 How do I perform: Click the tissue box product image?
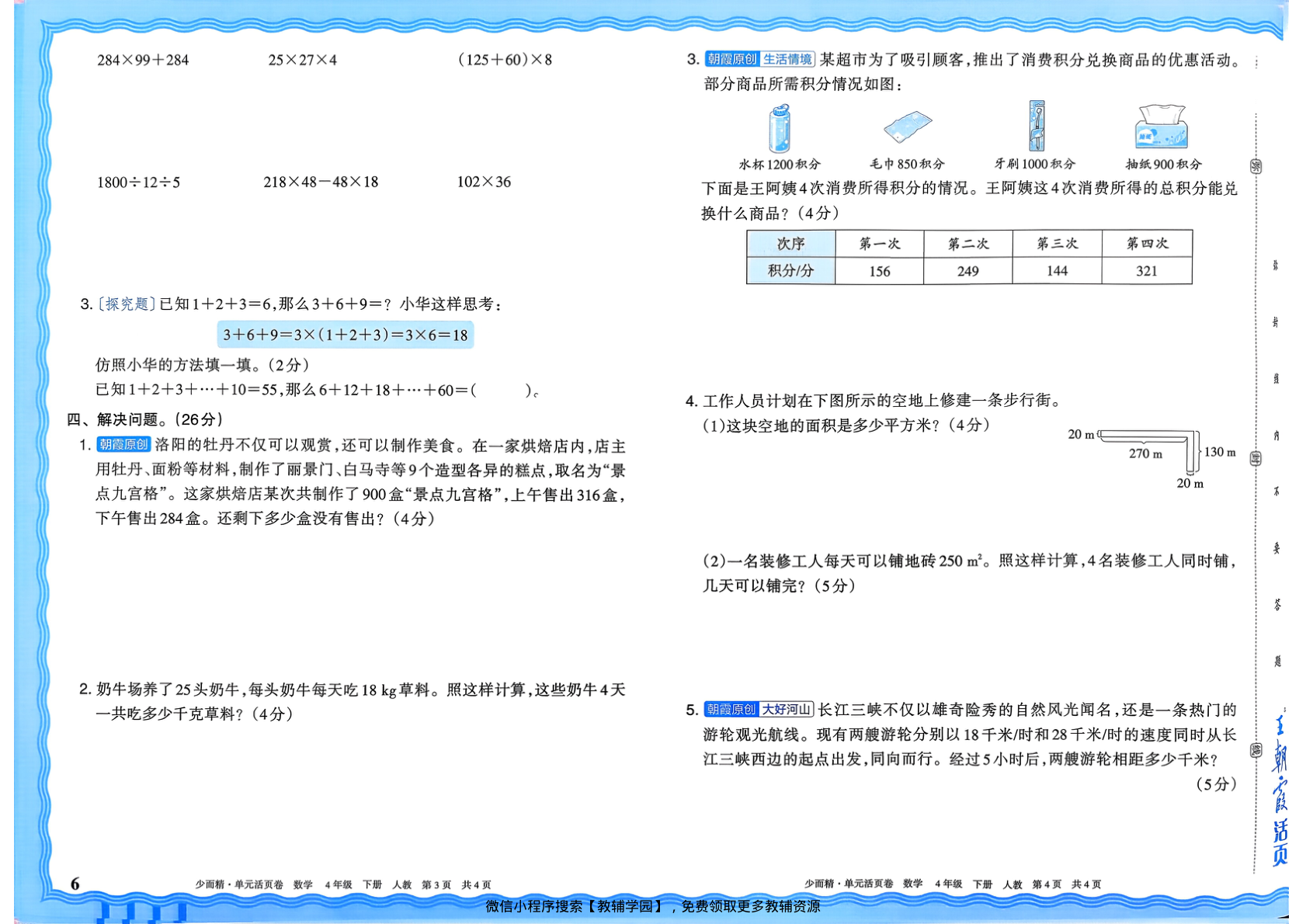click(1162, 127)
